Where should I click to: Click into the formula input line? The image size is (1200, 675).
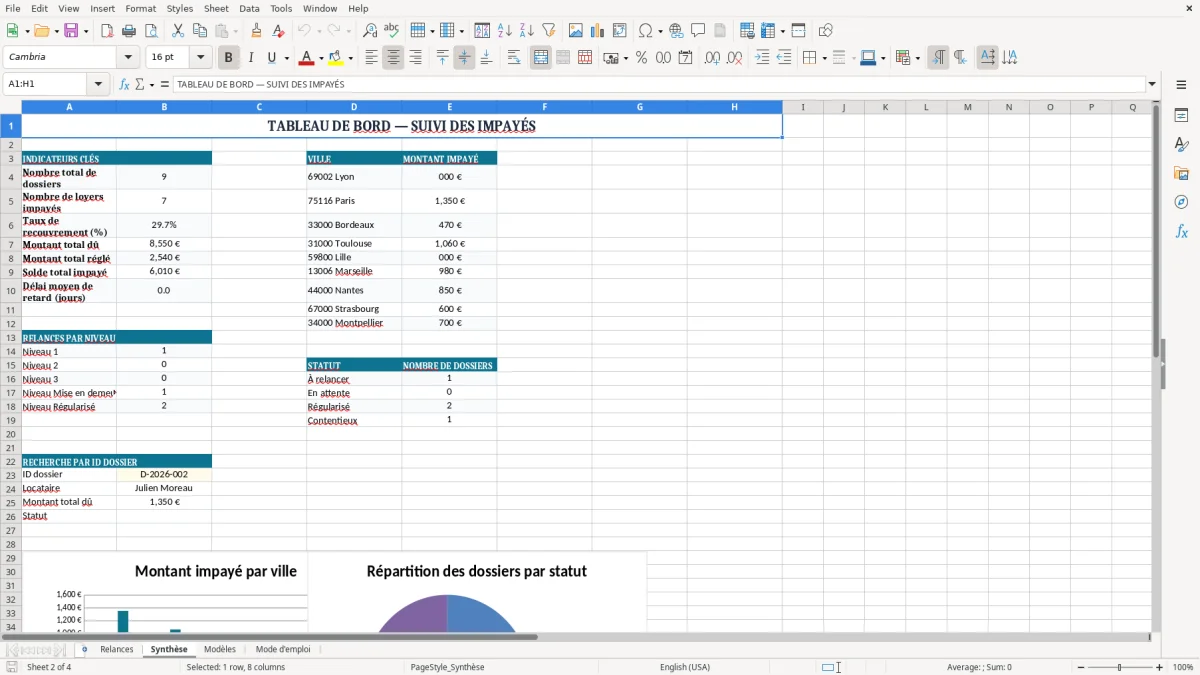point(658,84)
